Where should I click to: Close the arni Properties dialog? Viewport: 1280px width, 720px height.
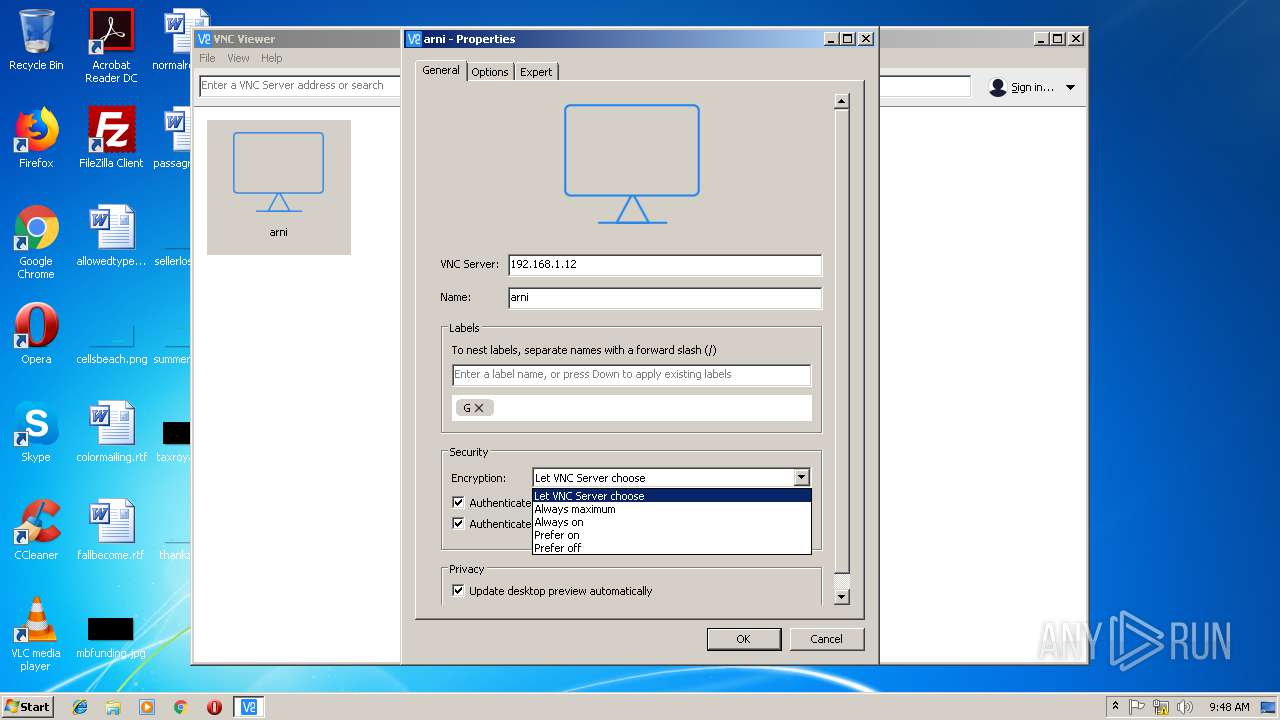pyautogui.click(x=866, y=39)
